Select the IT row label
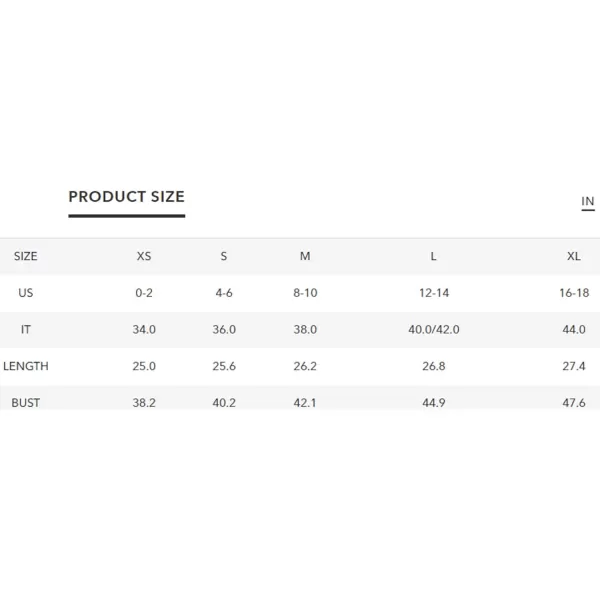600x600 pixels. click(26, 329)
